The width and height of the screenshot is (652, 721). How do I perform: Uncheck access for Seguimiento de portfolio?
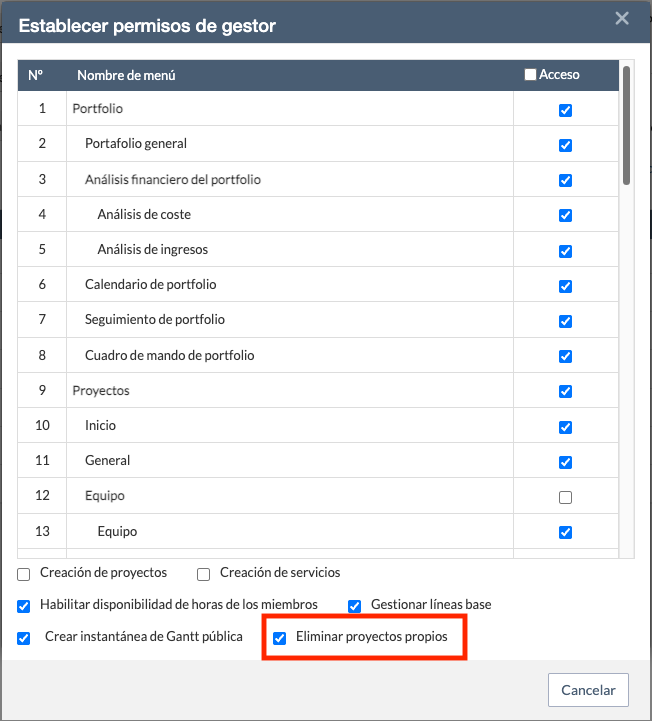(x=566, y=321)
